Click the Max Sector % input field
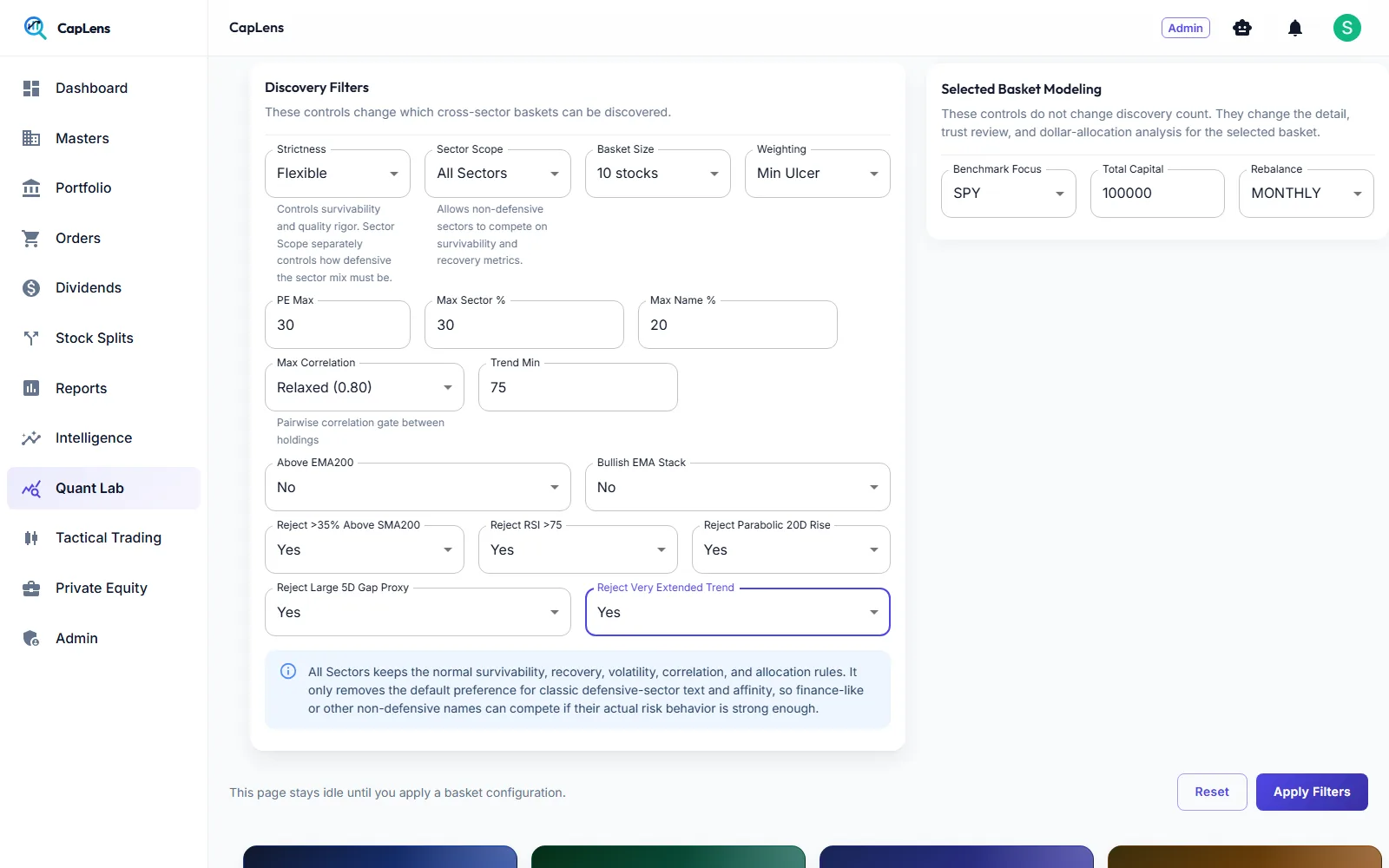This screenshot has height=868, width=1389. pyautogui.click(x=524, y=325)
